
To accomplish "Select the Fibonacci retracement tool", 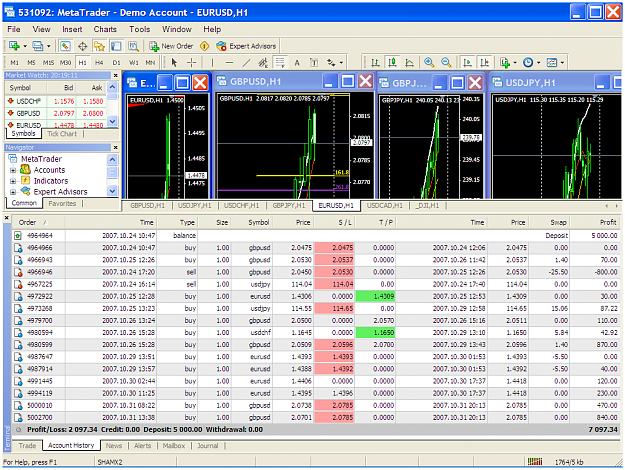I will click(x=280, y=63).
